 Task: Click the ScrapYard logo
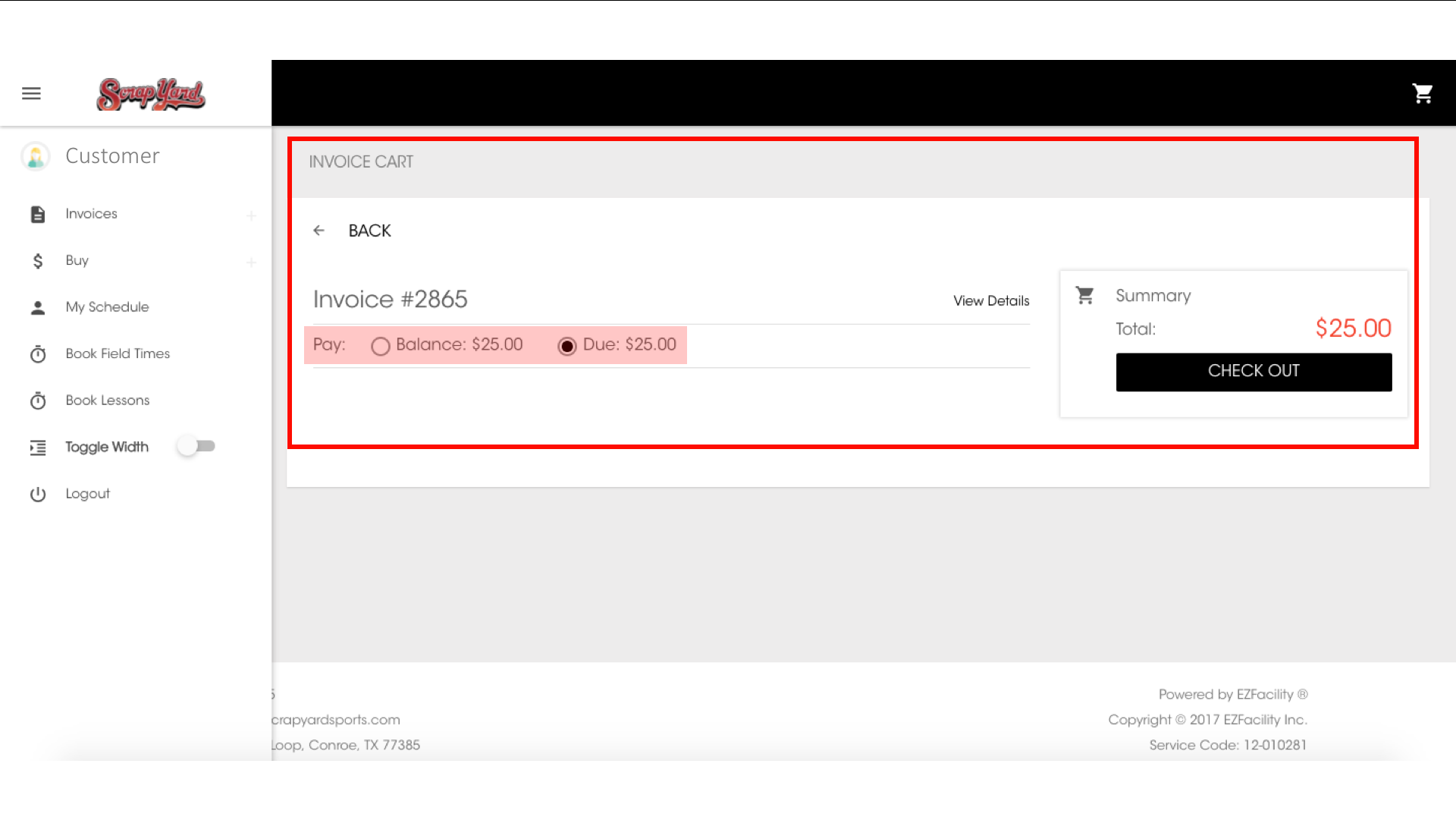tap(151, 94)
